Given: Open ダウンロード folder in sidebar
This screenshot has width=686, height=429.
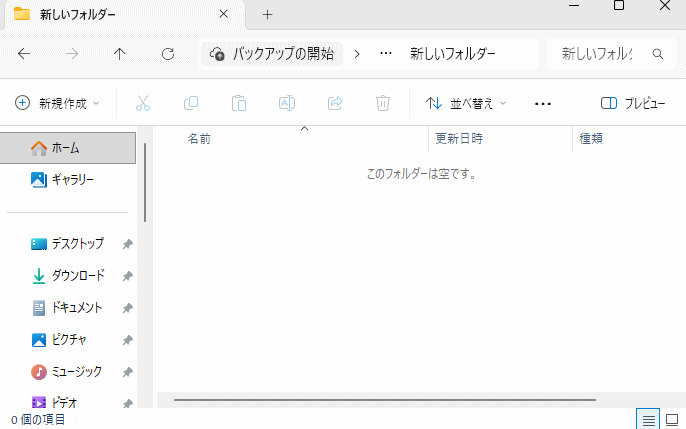Looking at the screenshot, I should 77,276.
